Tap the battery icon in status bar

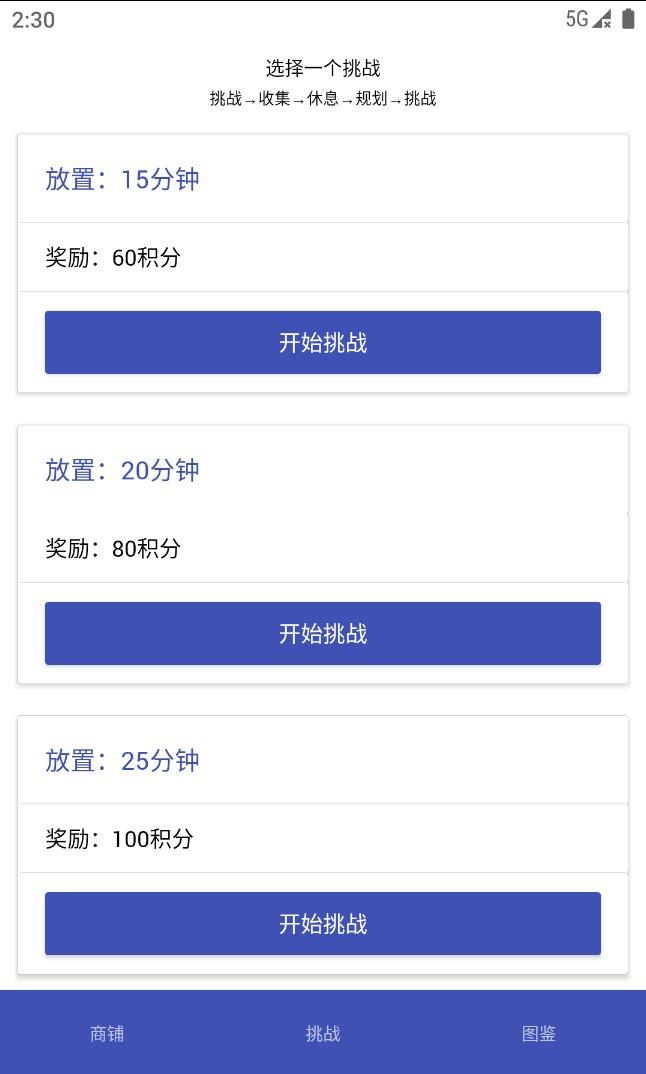tap(628, 19)
